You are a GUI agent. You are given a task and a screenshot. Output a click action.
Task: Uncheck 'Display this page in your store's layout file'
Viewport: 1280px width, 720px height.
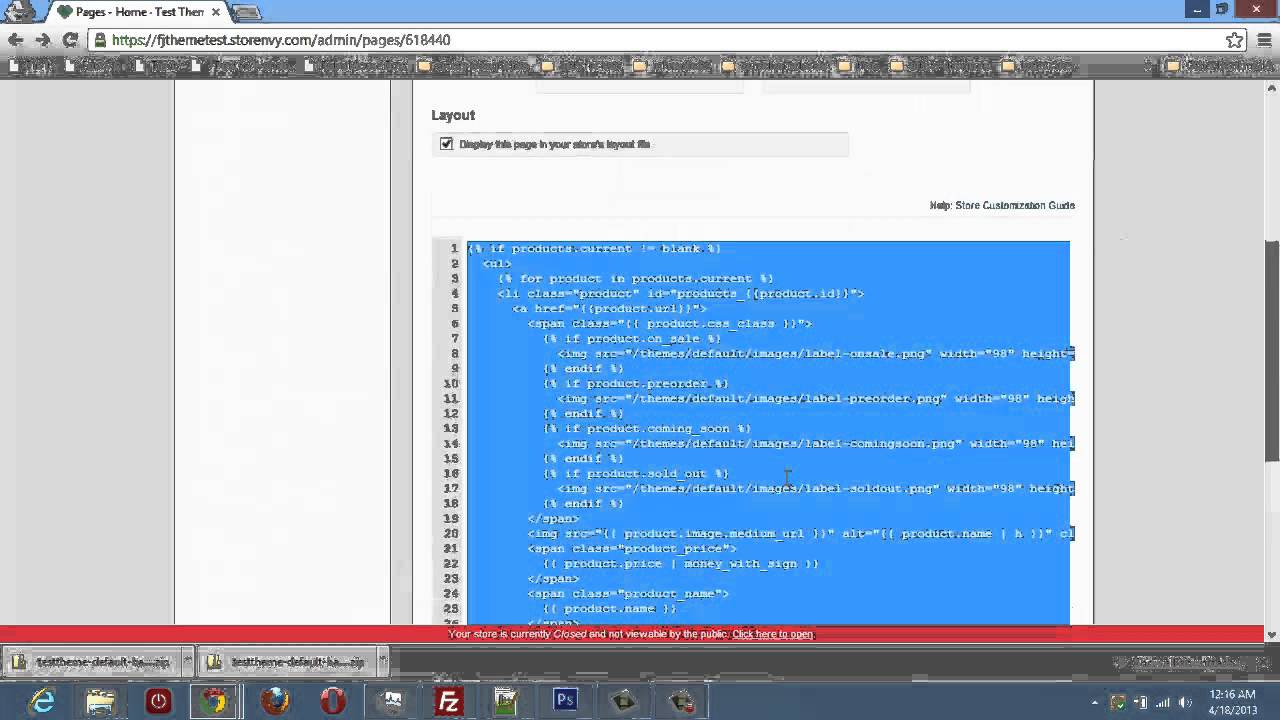[x=446, y=144]
